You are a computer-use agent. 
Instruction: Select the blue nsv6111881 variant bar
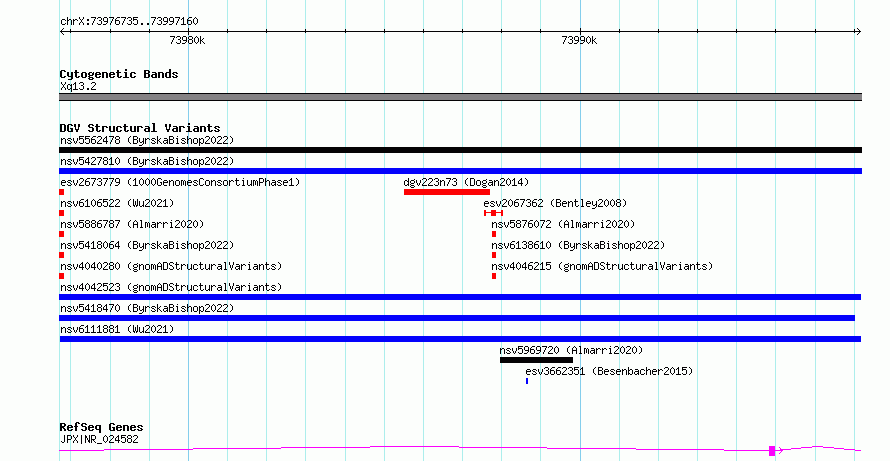coord(460,339)
